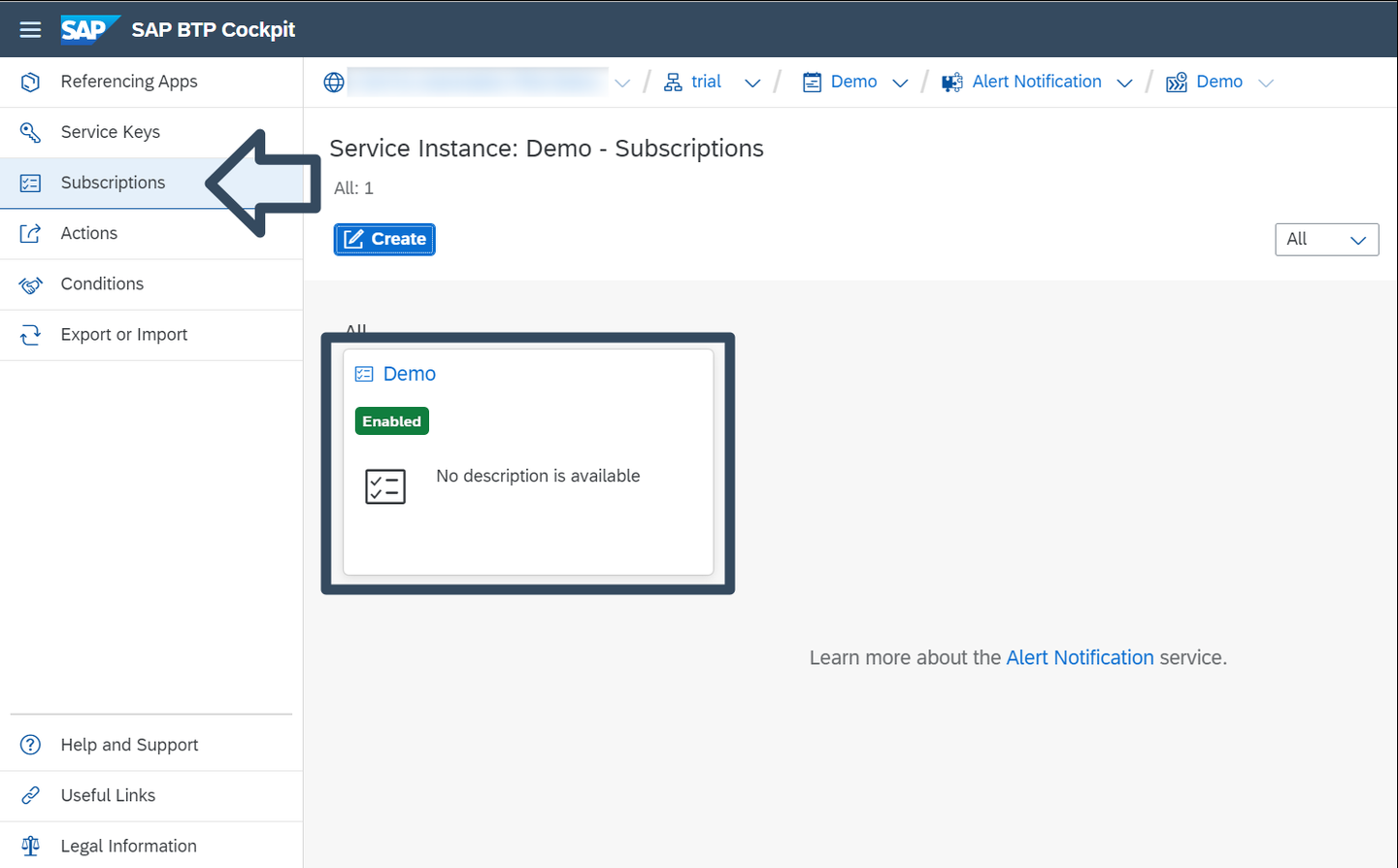Viewport: 1398px width, 868px height.
Task: Open Help and Support
Action: tap(151, 745)
